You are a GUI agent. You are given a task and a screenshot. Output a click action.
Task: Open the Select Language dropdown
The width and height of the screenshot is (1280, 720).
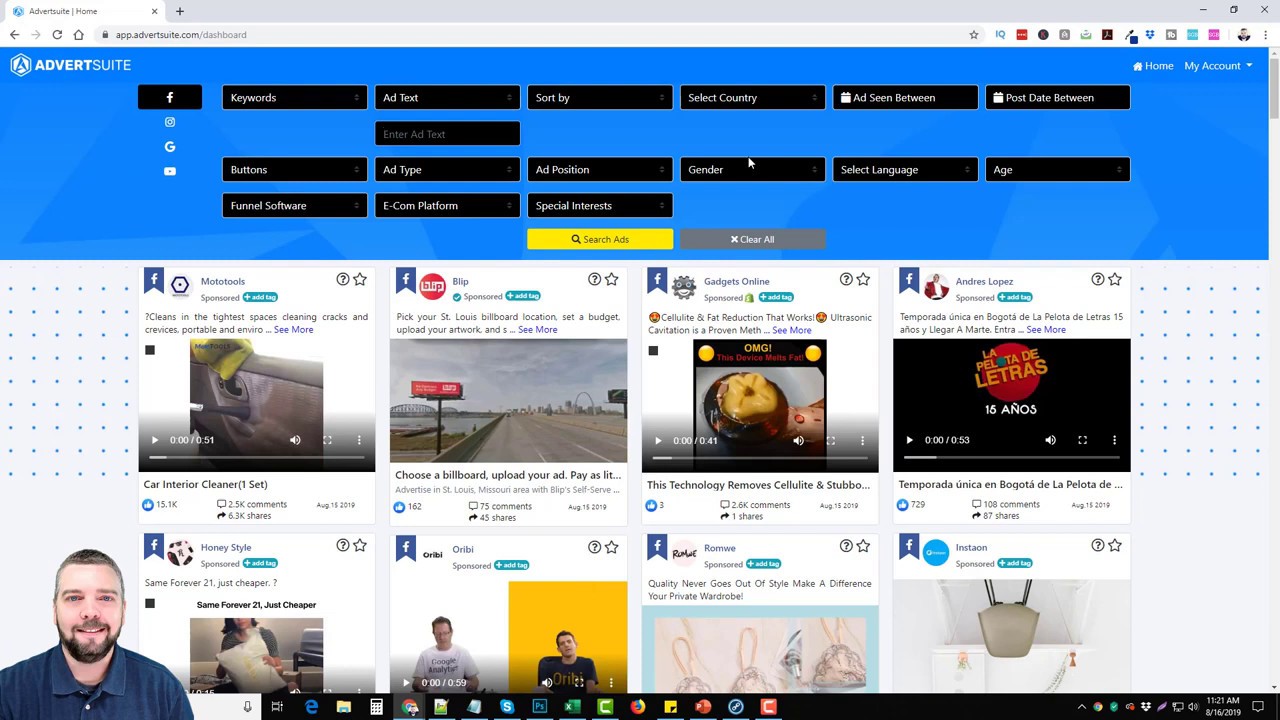(905, 169)
